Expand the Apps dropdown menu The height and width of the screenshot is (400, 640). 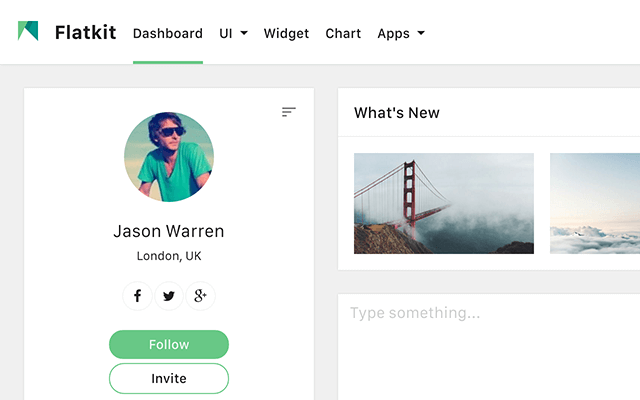tap(400, 33)
